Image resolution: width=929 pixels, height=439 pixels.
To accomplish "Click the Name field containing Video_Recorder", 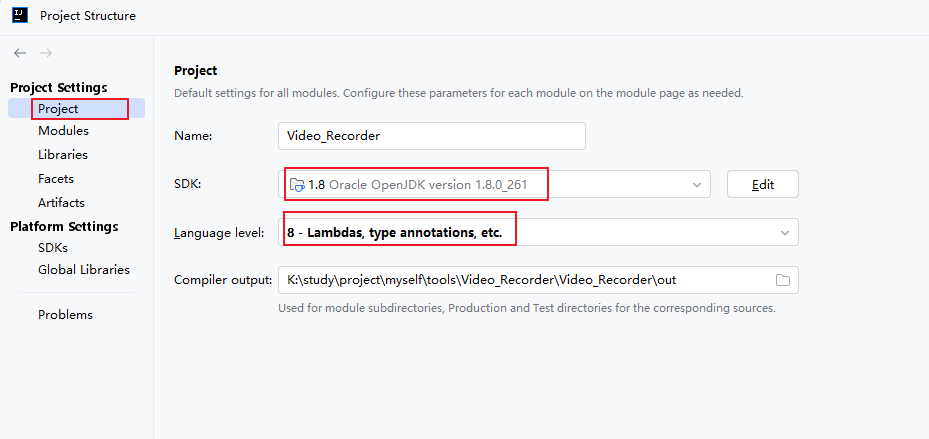I will (x=432, y=136).
